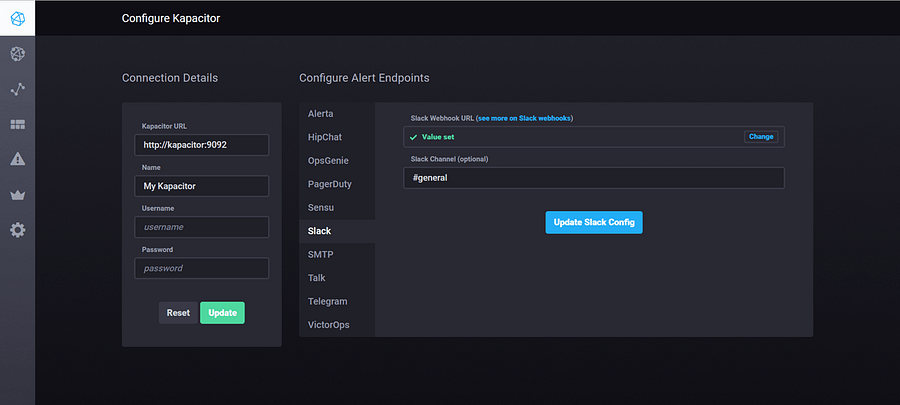This screenshot has height=405, width=900.
Task: Open the "see more on Slack webhooks" link
Action: point(524,119)
